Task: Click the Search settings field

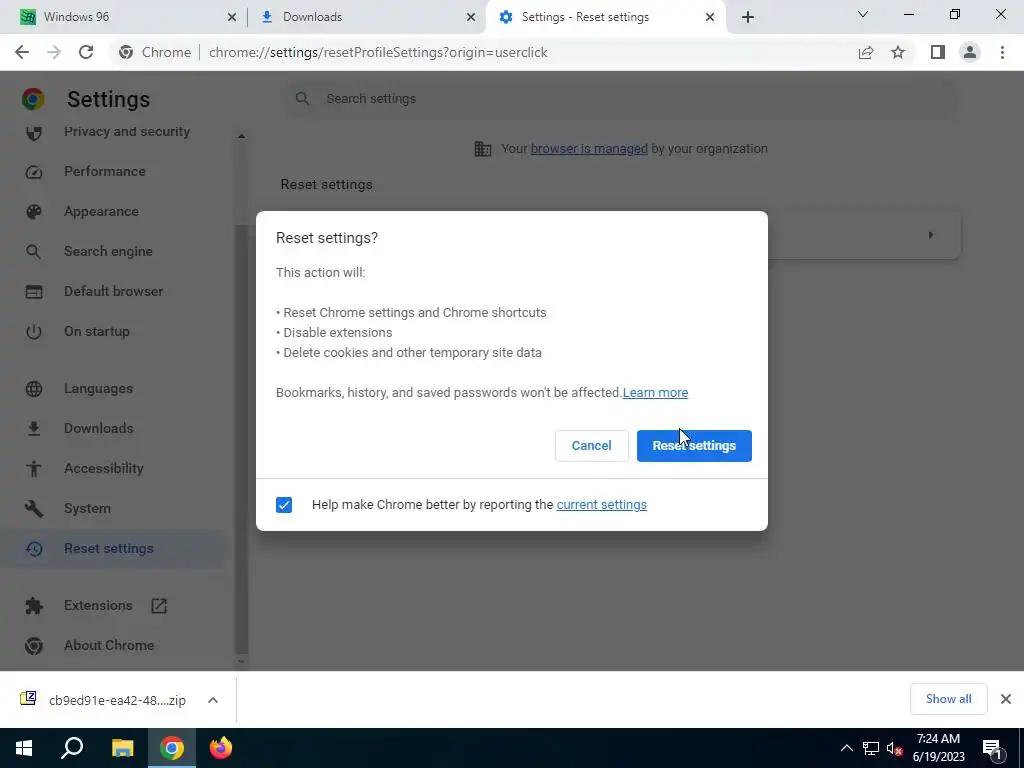Action: 620,99
